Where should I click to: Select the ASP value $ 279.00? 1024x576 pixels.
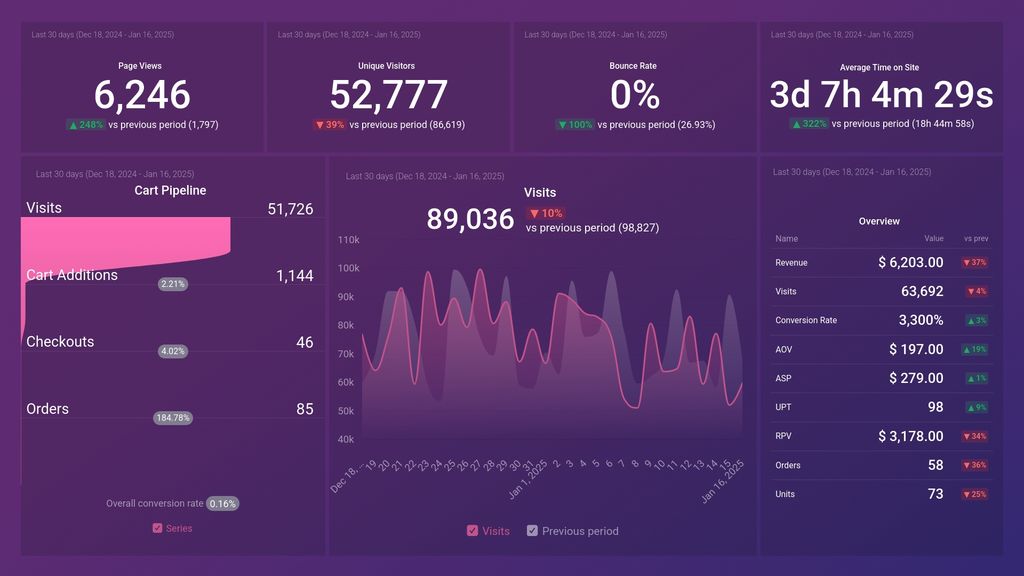click(916, 378)
